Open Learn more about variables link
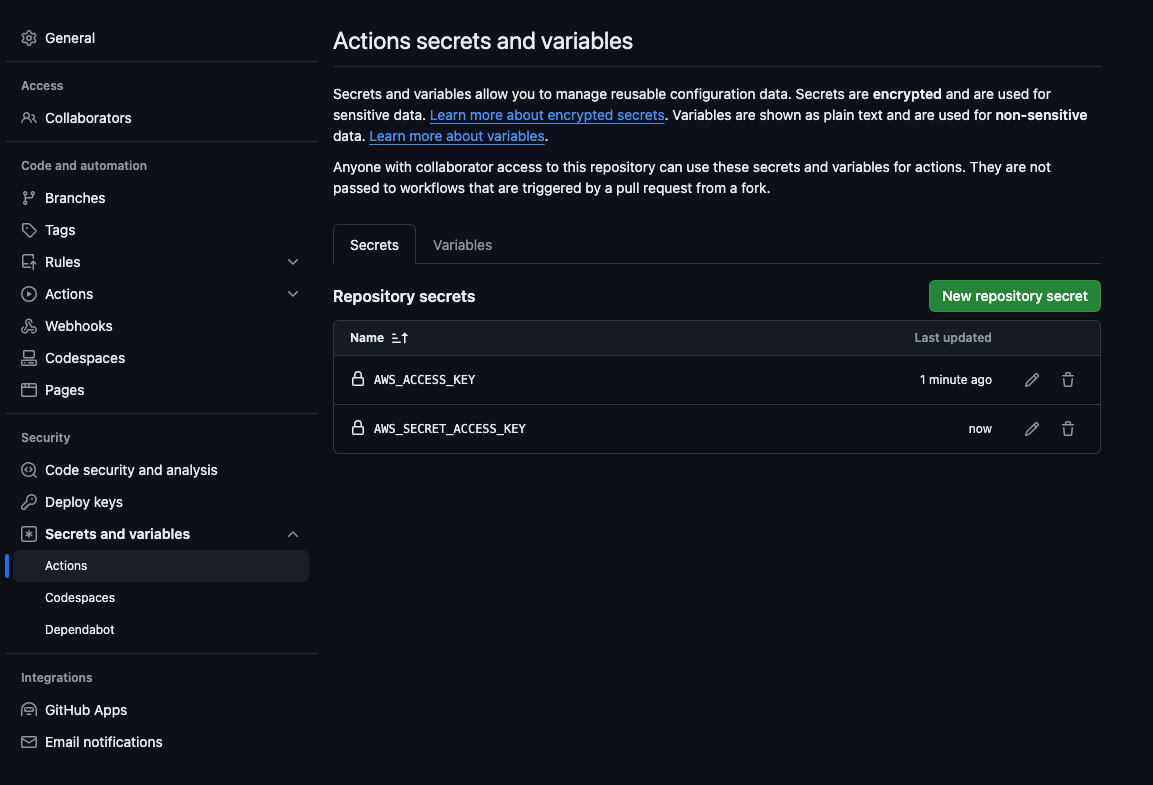The image size is (1153, 785). point(457,136)
